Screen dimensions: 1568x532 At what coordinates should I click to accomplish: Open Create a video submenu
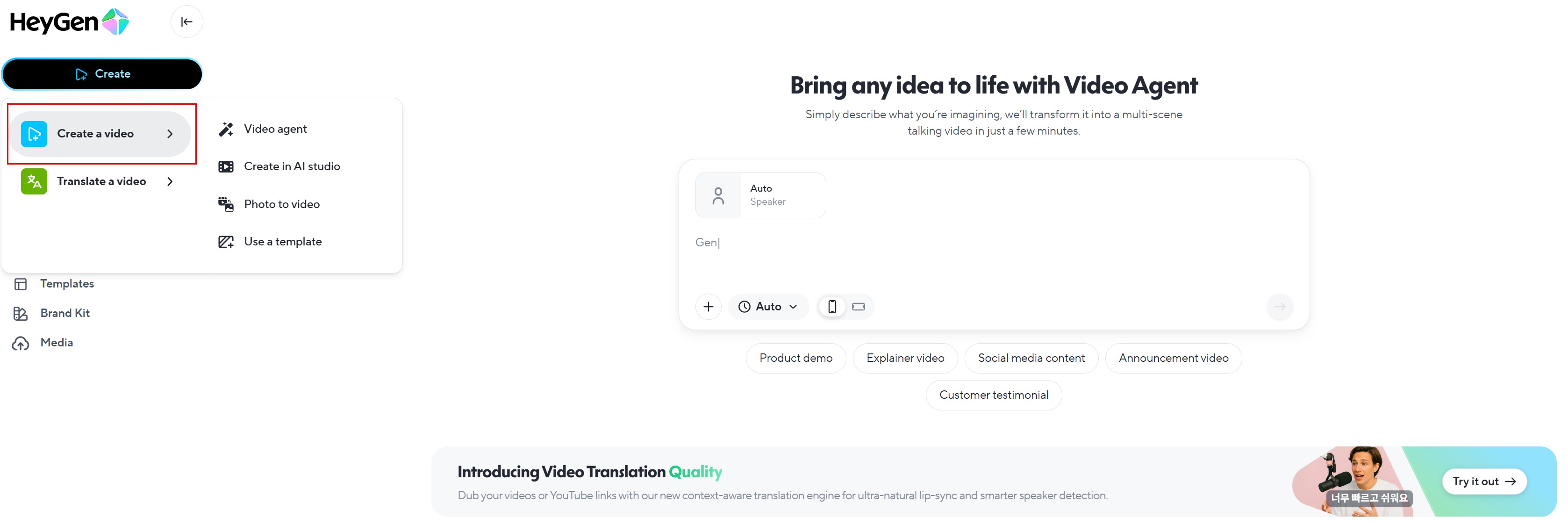100,133
